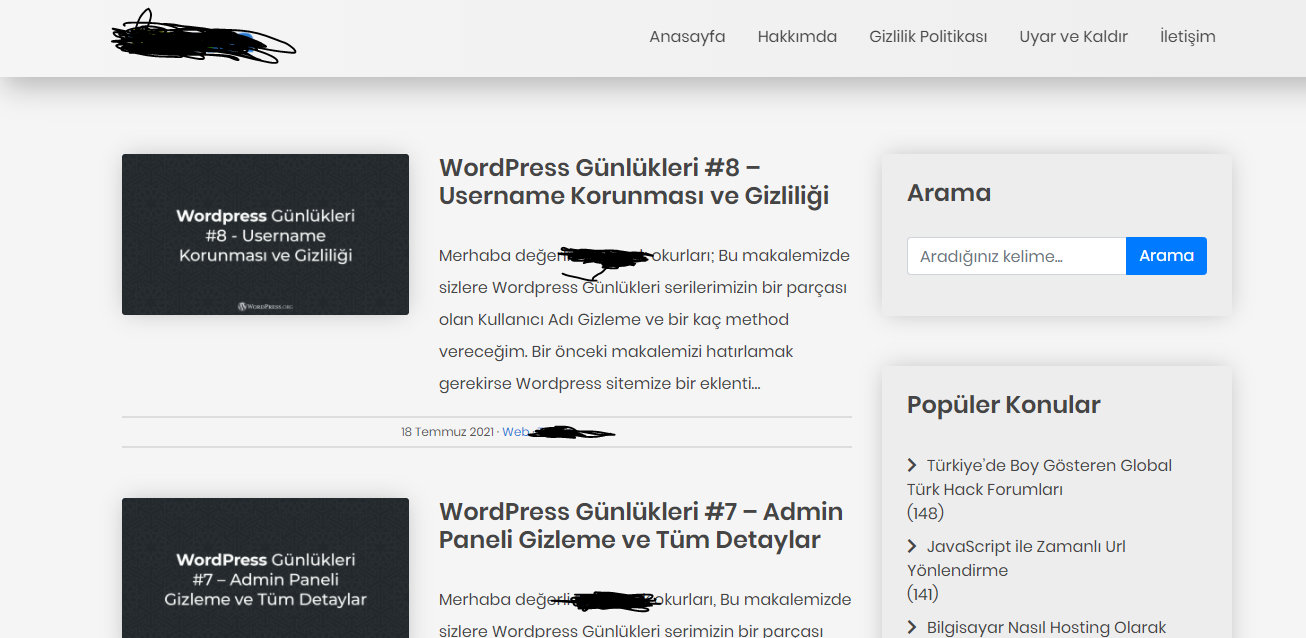Click the 'Web' category link under post #8

click(515, 432)
